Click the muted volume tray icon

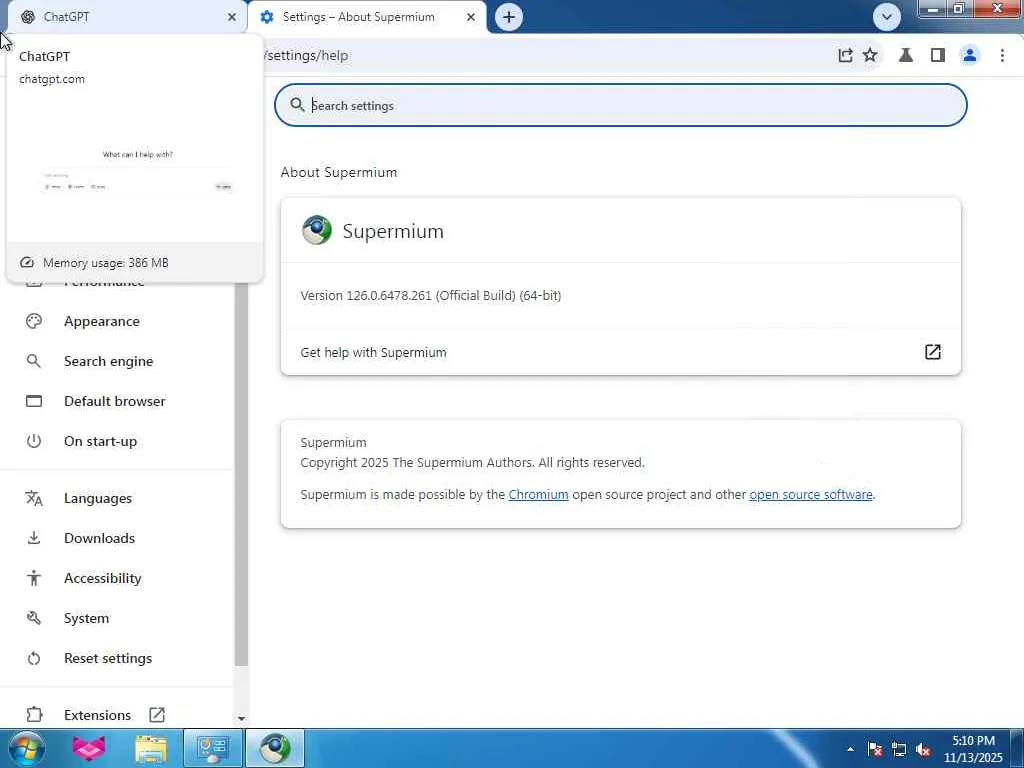point(923,750)
